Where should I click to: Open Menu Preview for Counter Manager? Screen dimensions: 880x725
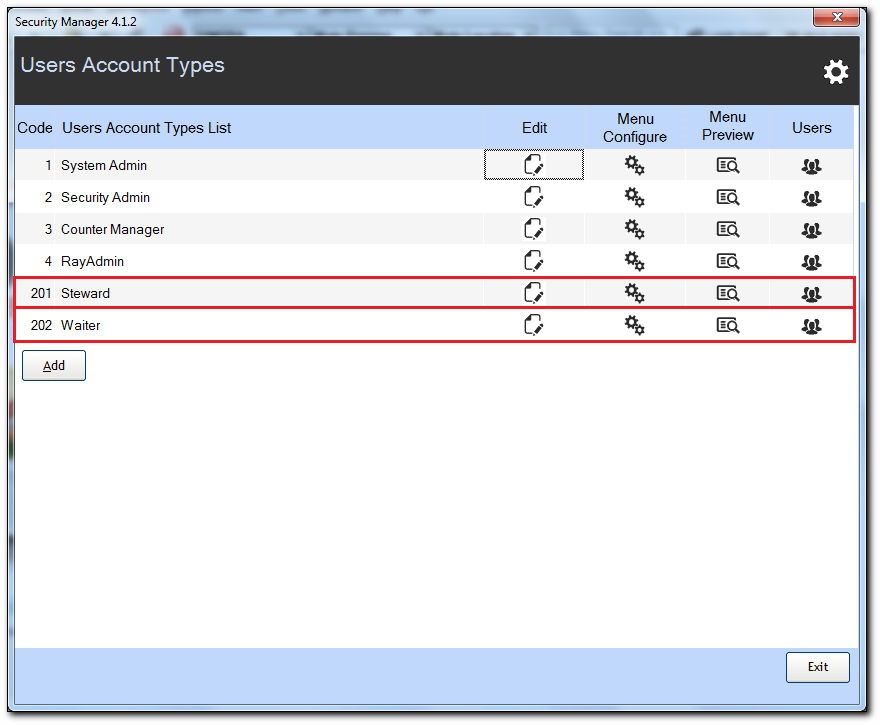click(728, 230)
